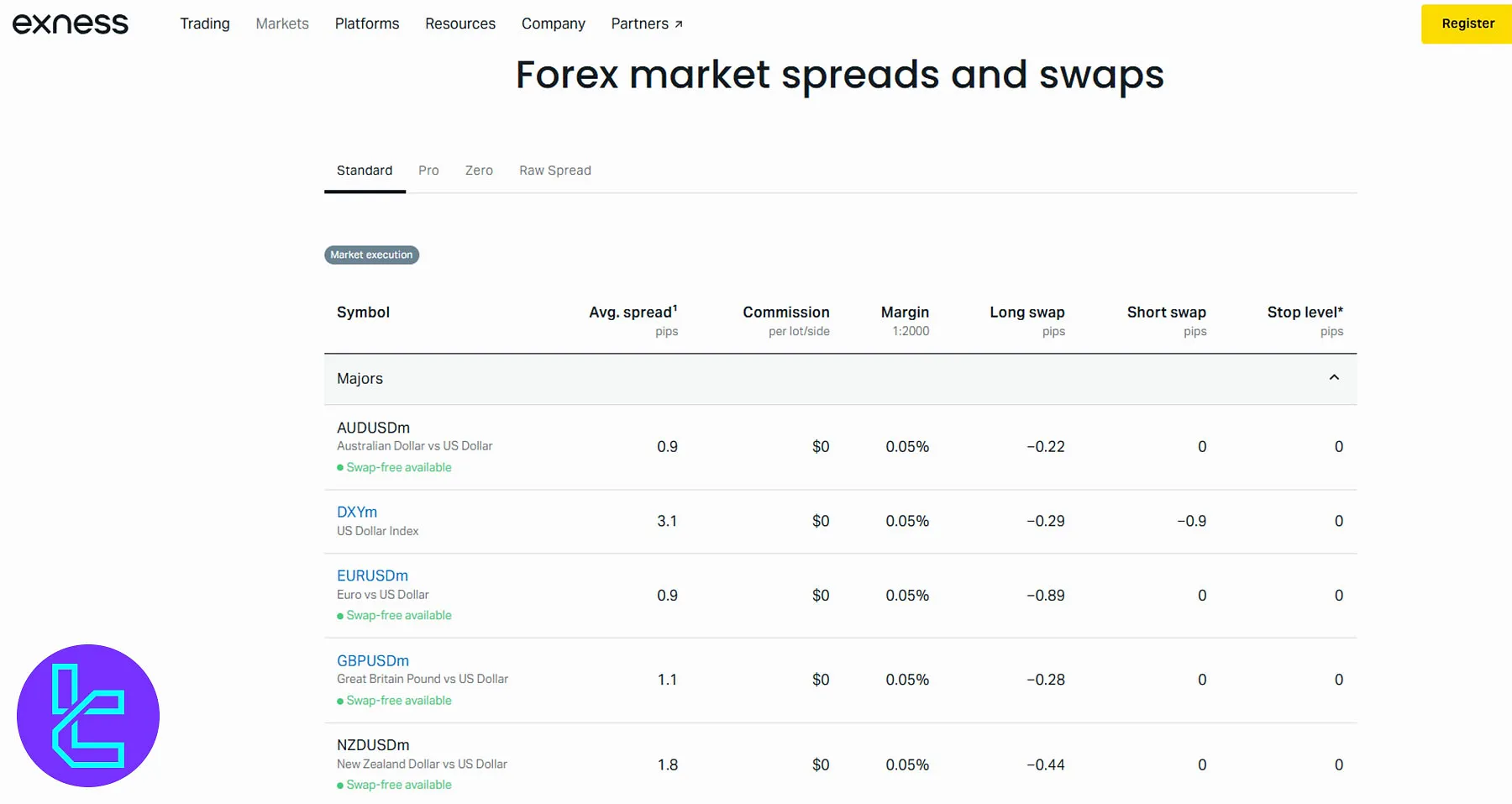This screenshot has height=804, width=1512.
Task: Switch to the Zero tab
Action: (479, 171)
